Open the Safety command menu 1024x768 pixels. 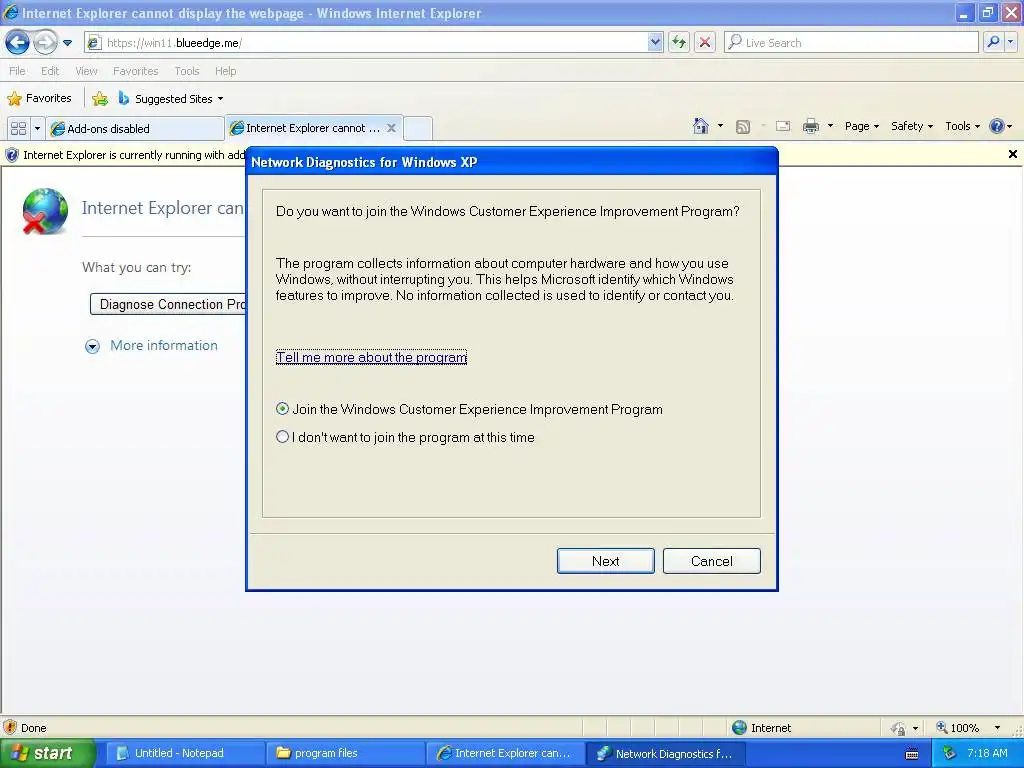(912, 126)
